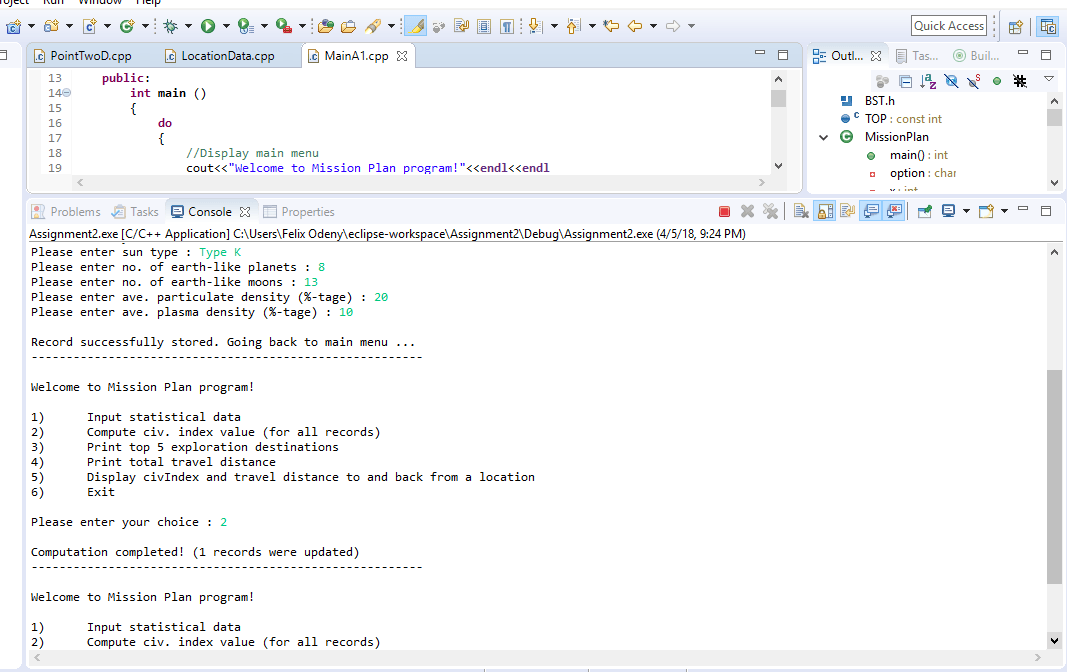Toggle Show Console When Standard Out Changes
Viewport: 1067px width, 672px height.
point(871,212)
